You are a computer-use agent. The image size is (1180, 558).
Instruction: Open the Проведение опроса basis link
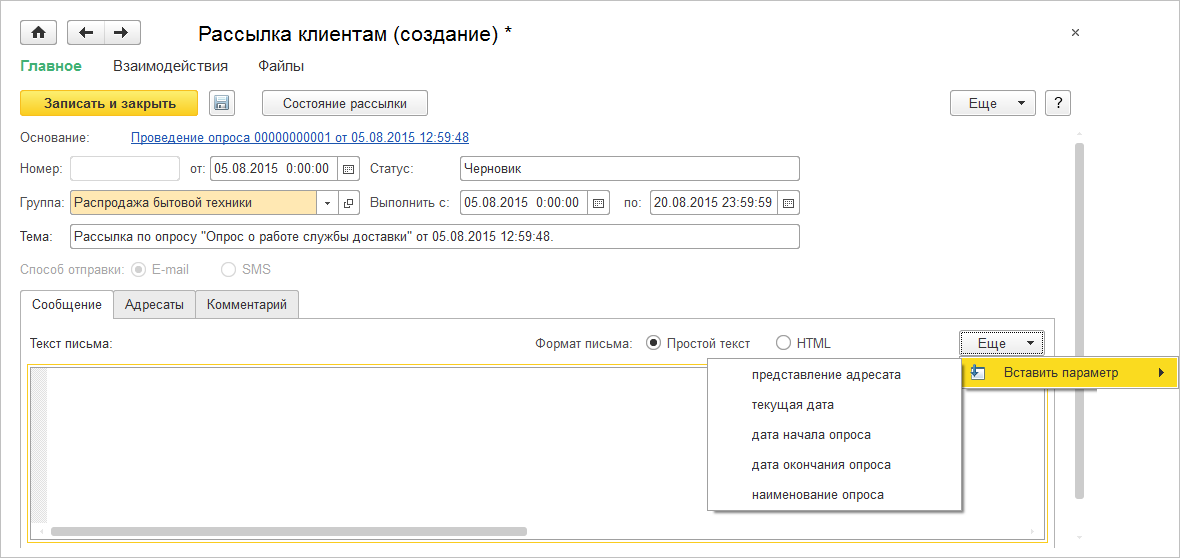pos(300,137)
